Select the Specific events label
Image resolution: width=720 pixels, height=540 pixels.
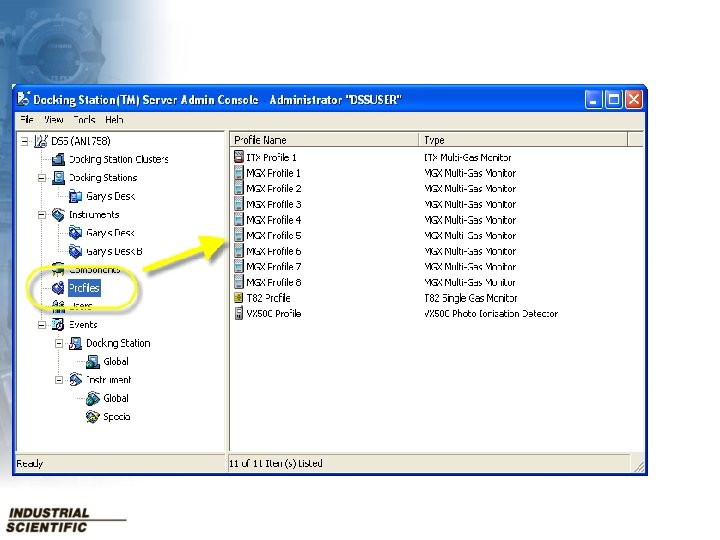(x=117, y=416)
